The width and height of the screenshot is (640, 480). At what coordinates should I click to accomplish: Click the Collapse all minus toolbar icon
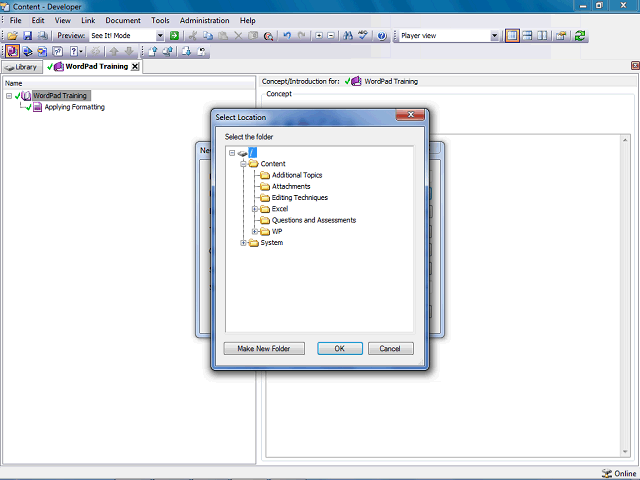click(x=331, y=36)
